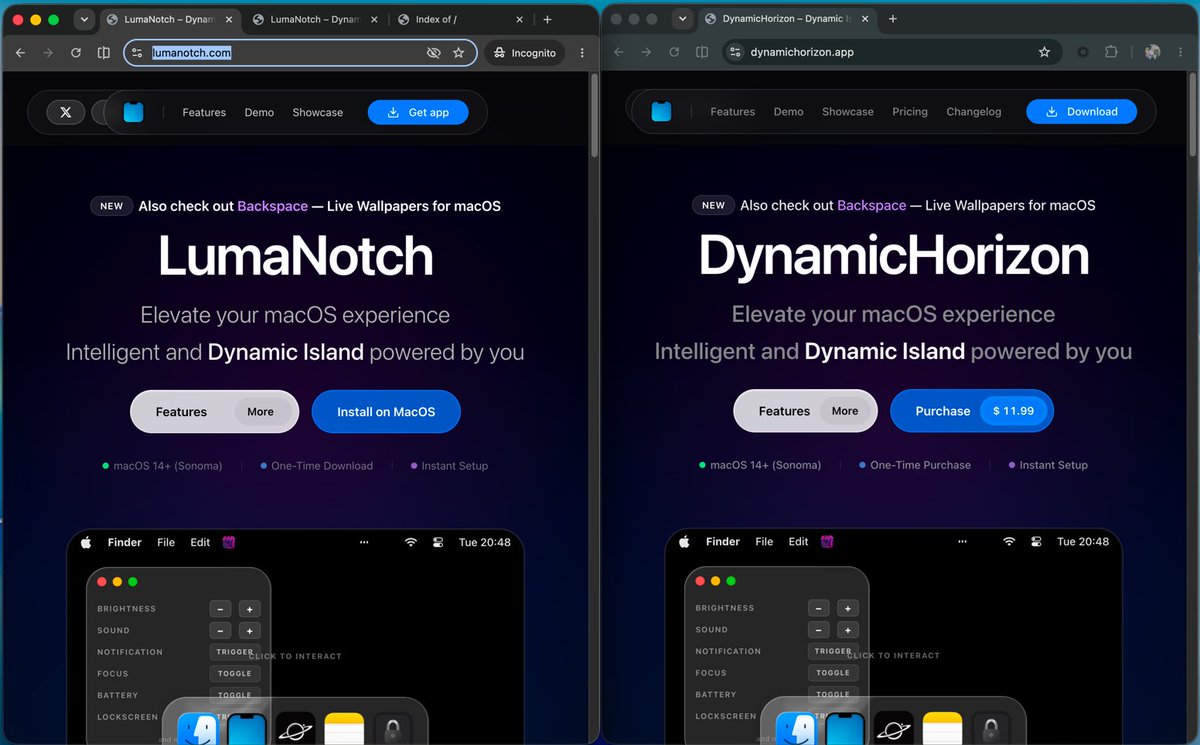
Task: Click the tracking protection eye icon in LumaNotch address bar
Action: (433, 53)
